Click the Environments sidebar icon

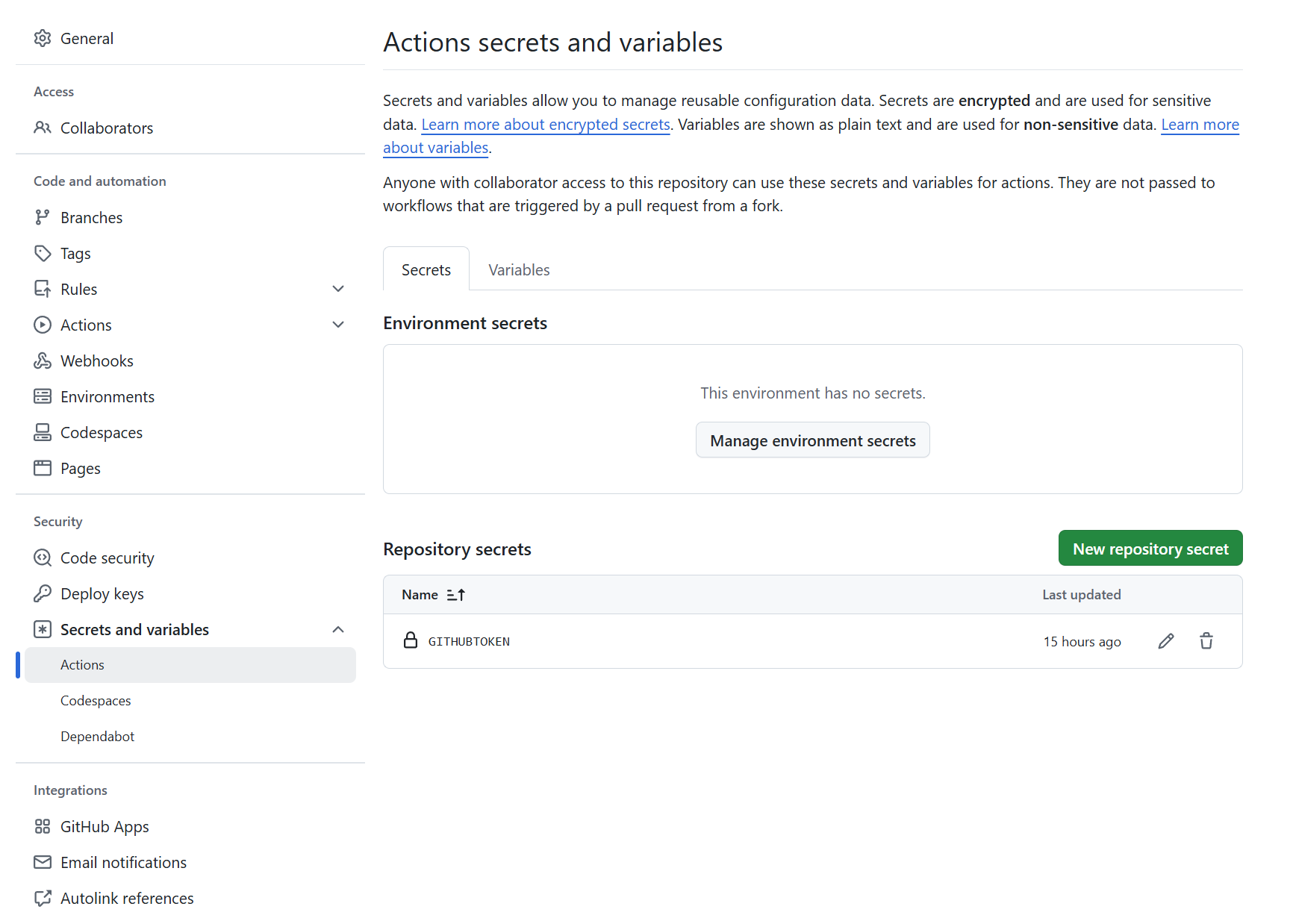pyautogui.click(x=43, y=396)
